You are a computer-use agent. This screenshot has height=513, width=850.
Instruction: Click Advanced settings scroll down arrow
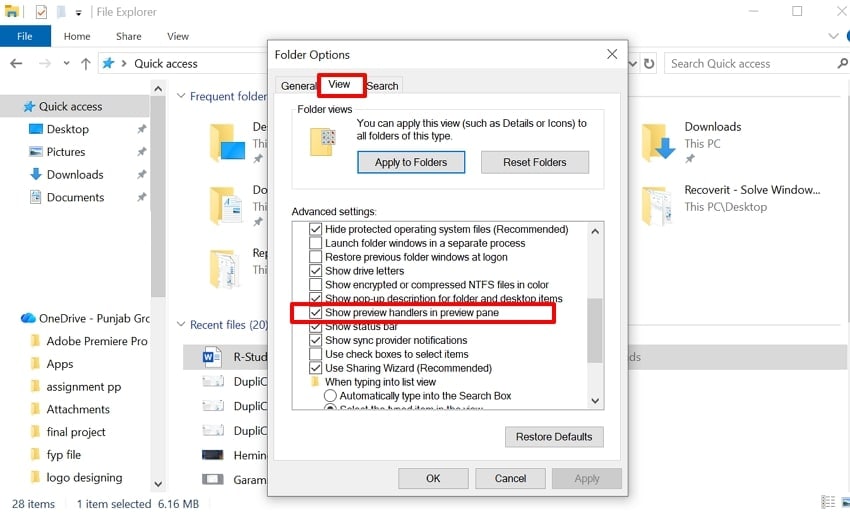[595, 401]
